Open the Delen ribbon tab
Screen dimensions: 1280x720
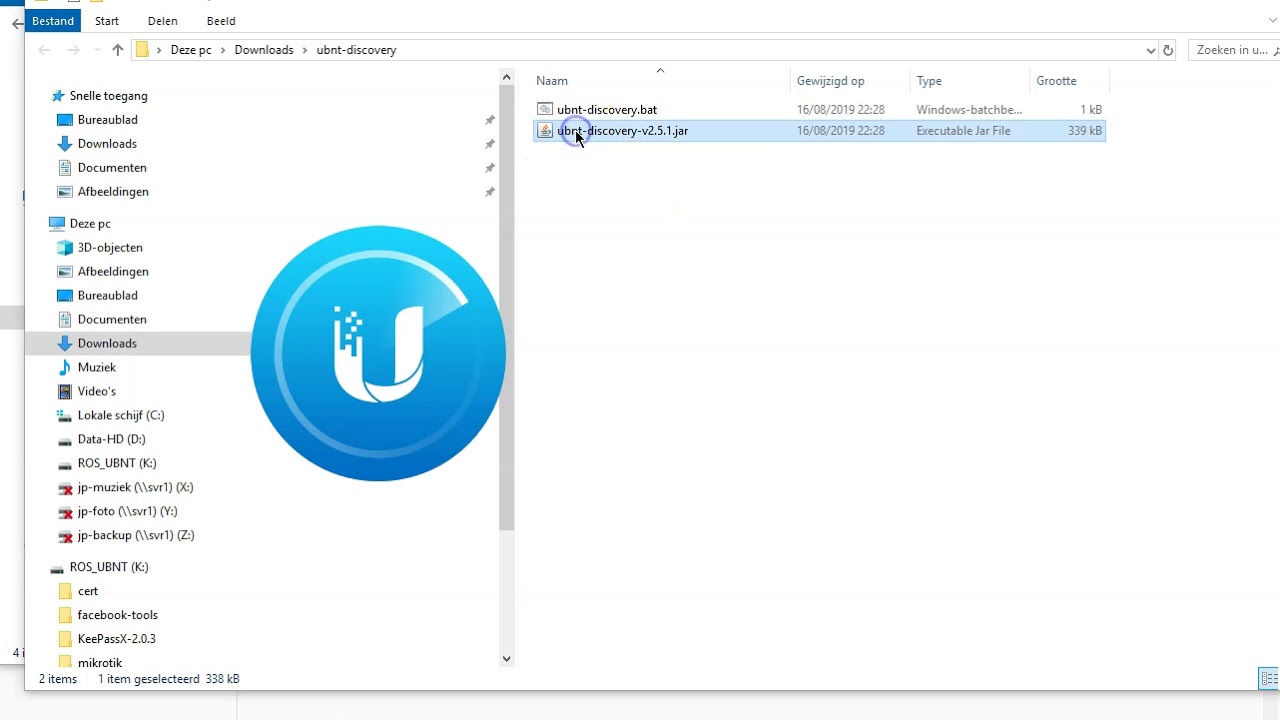click(x=162, y=21)
